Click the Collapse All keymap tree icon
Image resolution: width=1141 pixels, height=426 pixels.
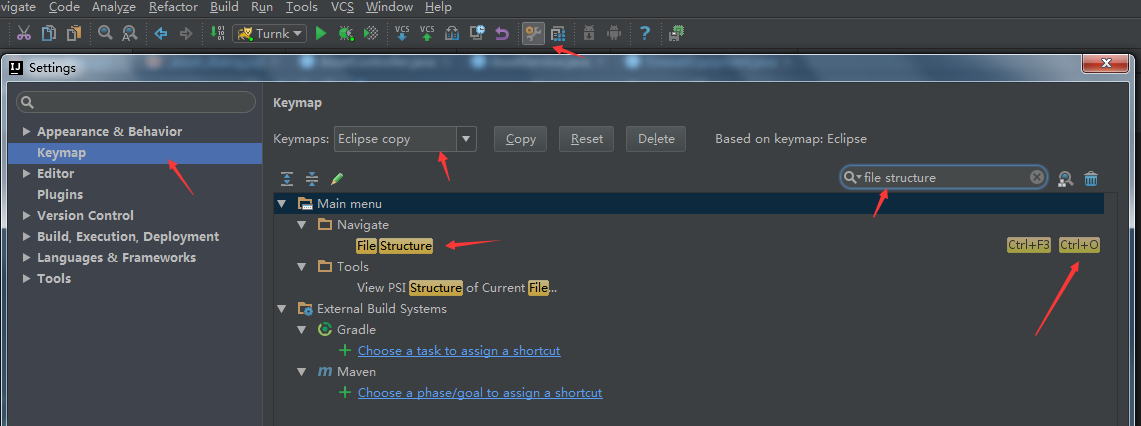click(x=312, y=178)
